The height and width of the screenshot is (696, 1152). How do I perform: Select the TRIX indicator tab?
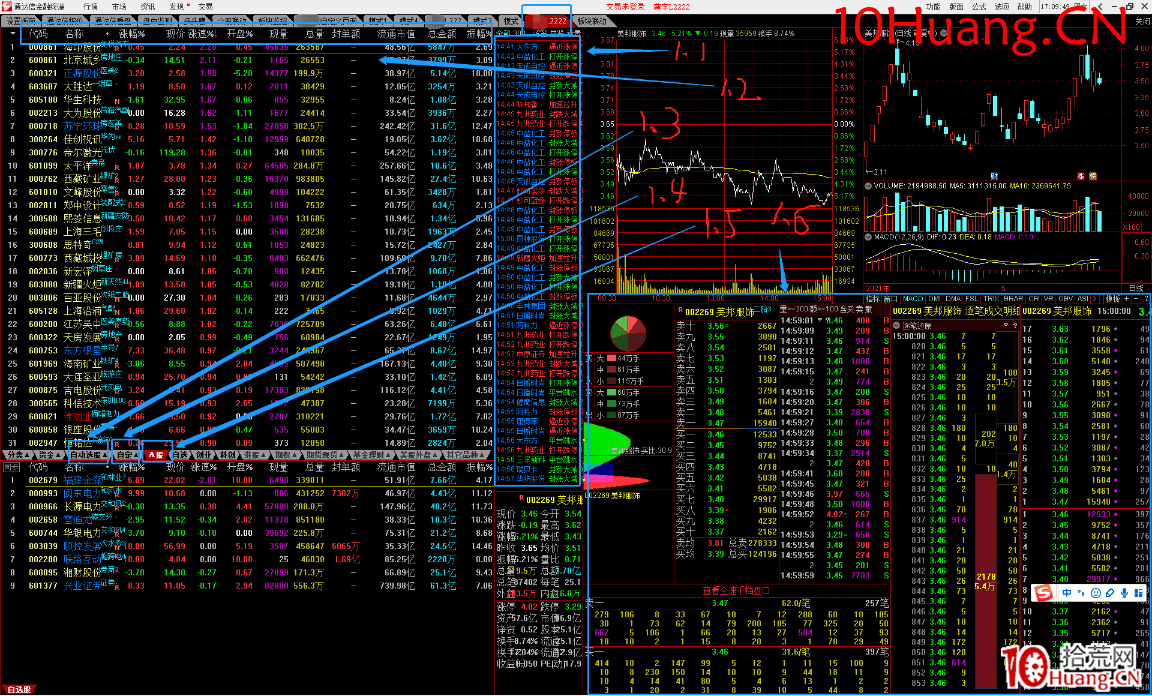coord(991,298)
